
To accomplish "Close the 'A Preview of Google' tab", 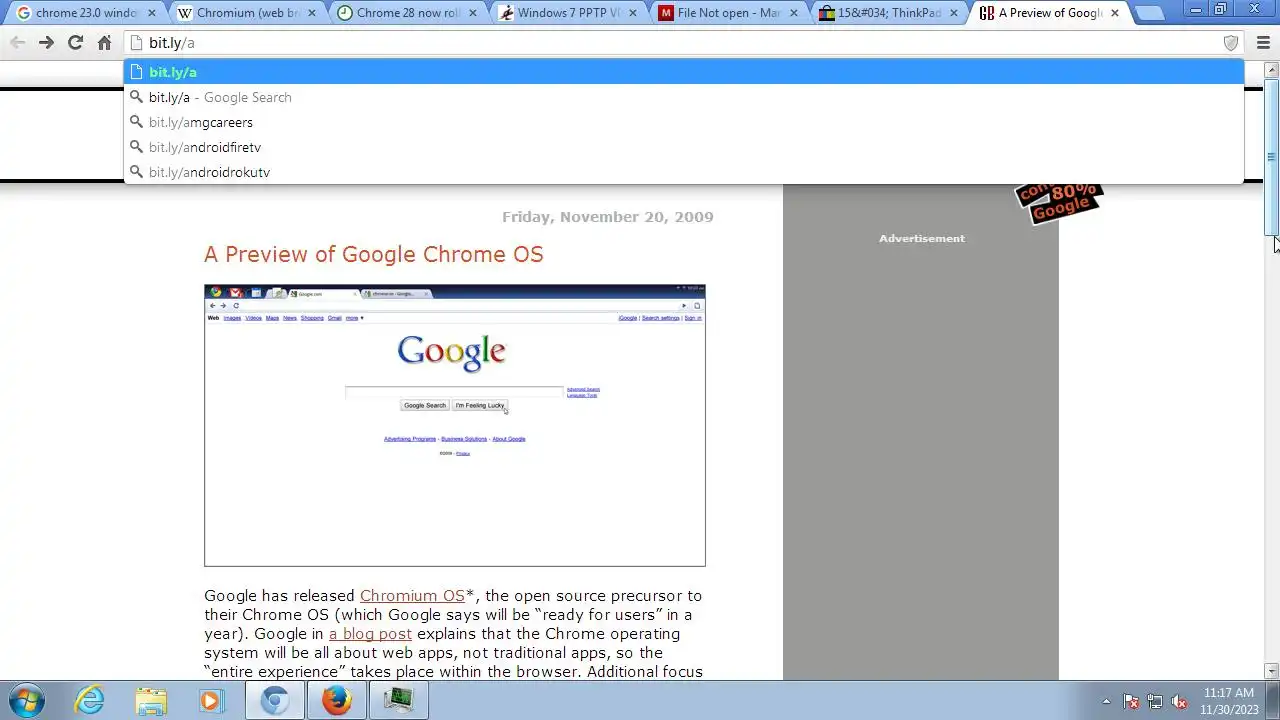I will point(1115,13).
